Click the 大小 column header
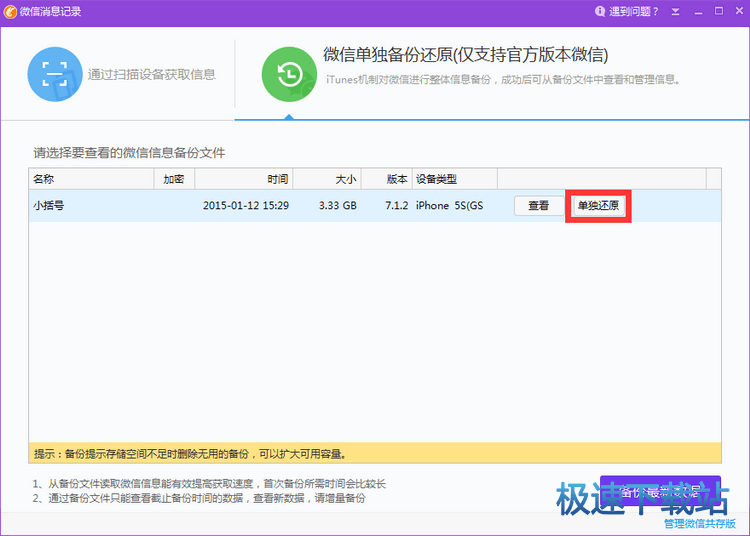The image size is (750, 536). coord(326,179)
